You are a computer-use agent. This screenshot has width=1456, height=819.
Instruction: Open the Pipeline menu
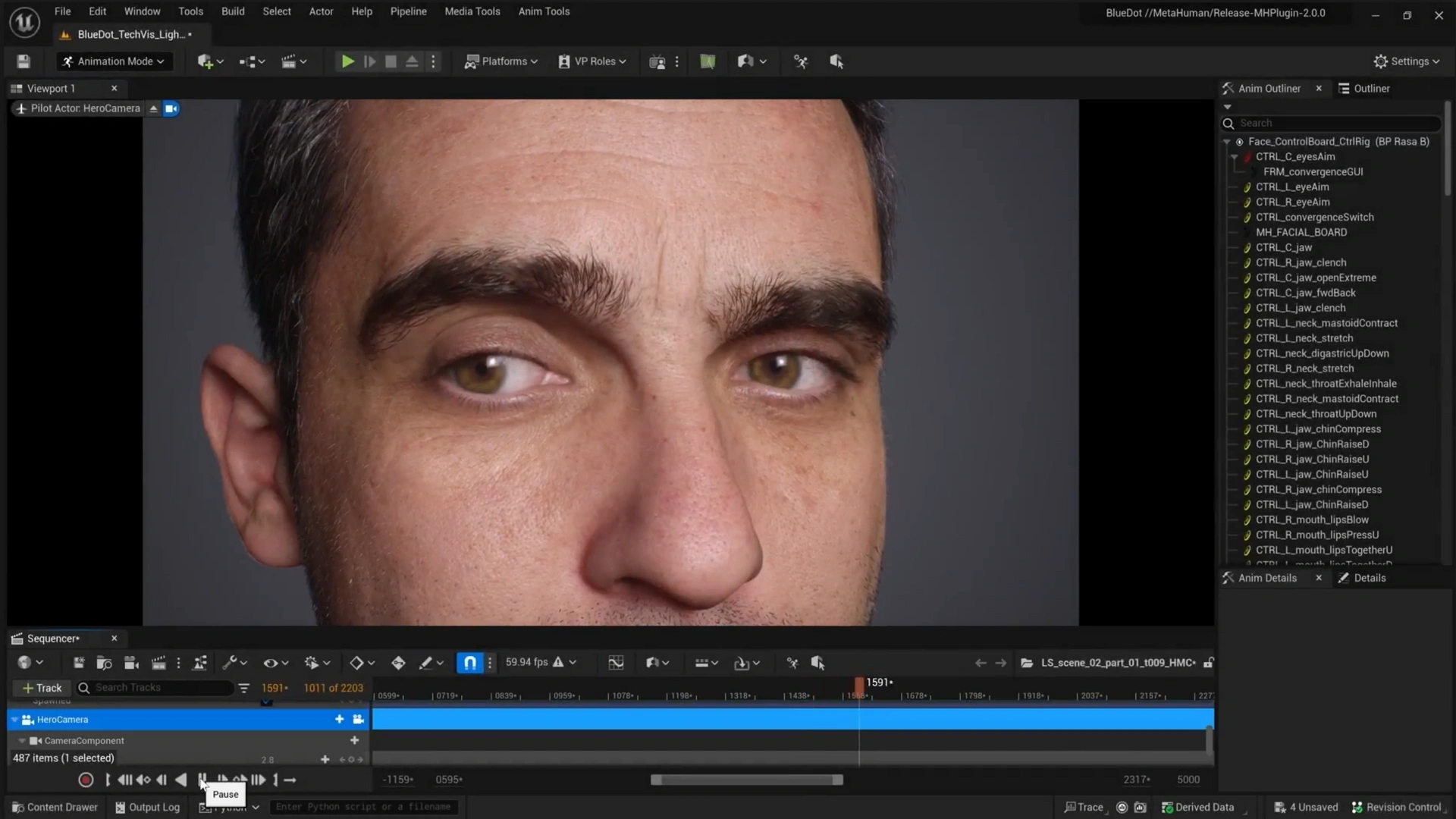pos(408,11)
